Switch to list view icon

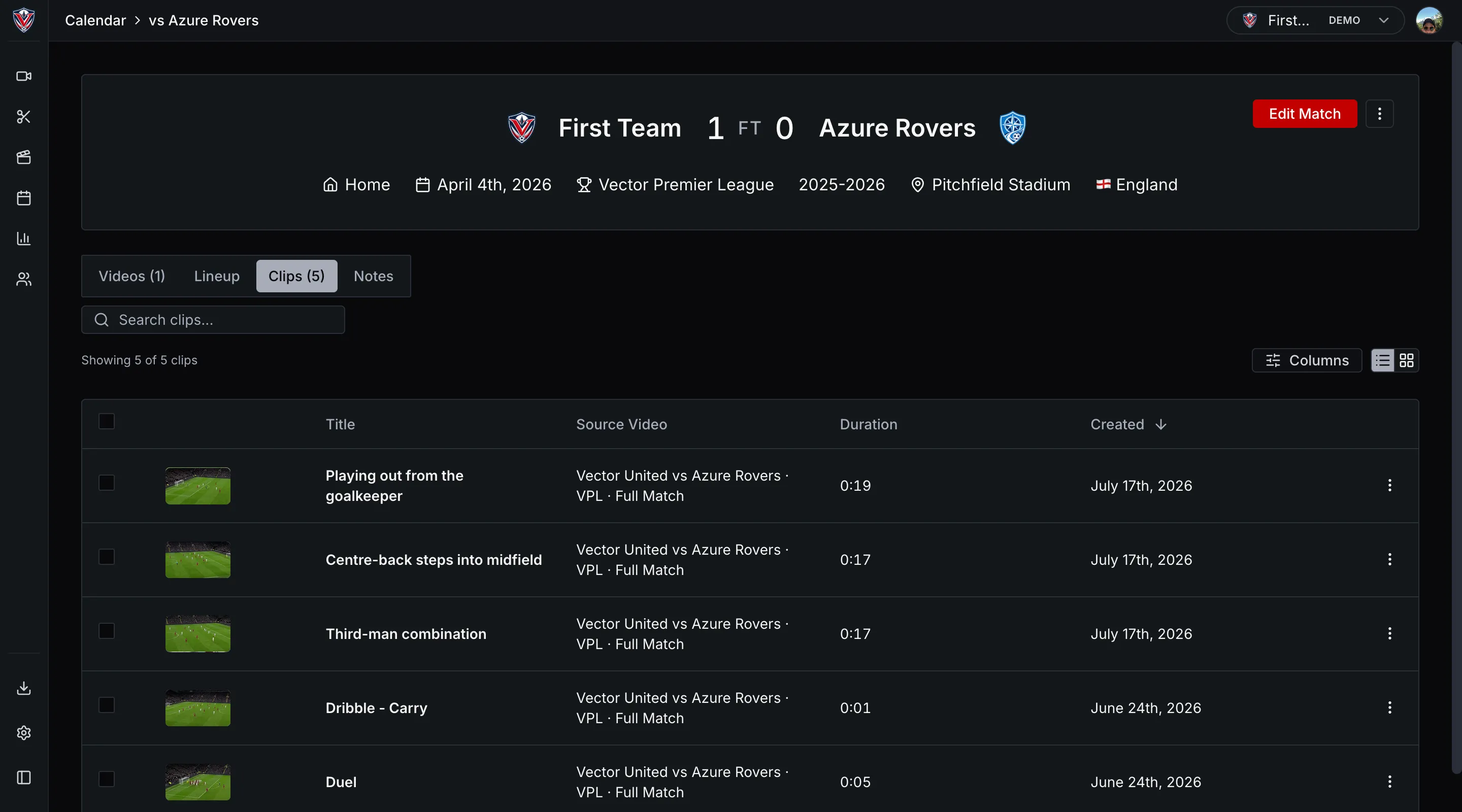tap(1383, 360)
